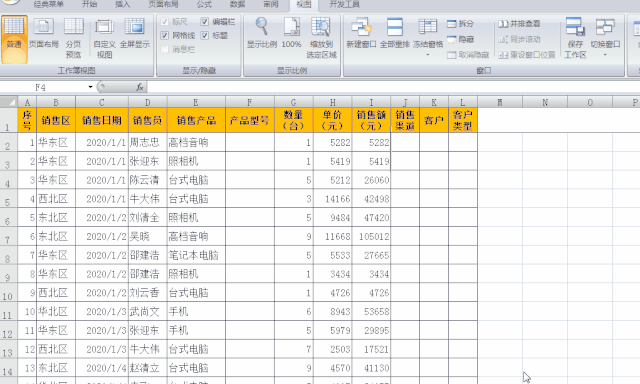This screenshot has width=640, height=384.
Task: Click cell containing 武尚文
Action: pos(148,311)
